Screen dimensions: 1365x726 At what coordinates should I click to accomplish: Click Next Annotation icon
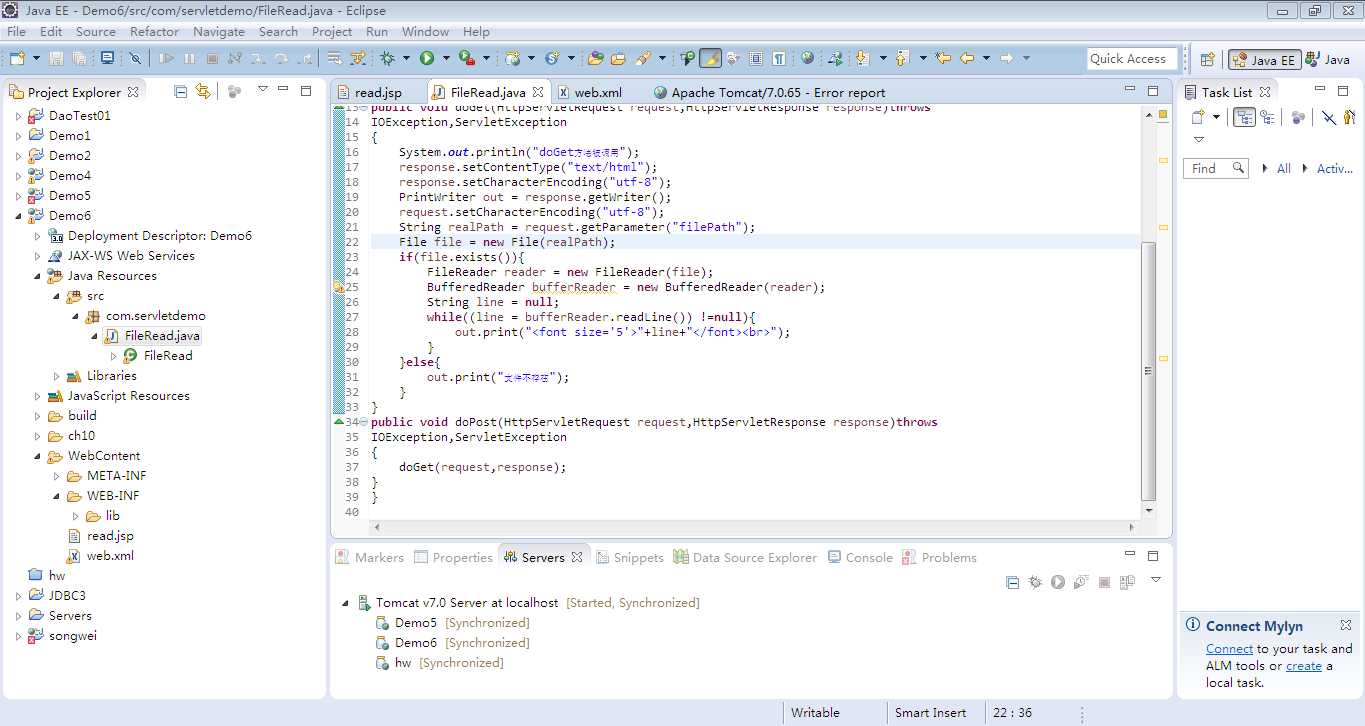[862, 58]
